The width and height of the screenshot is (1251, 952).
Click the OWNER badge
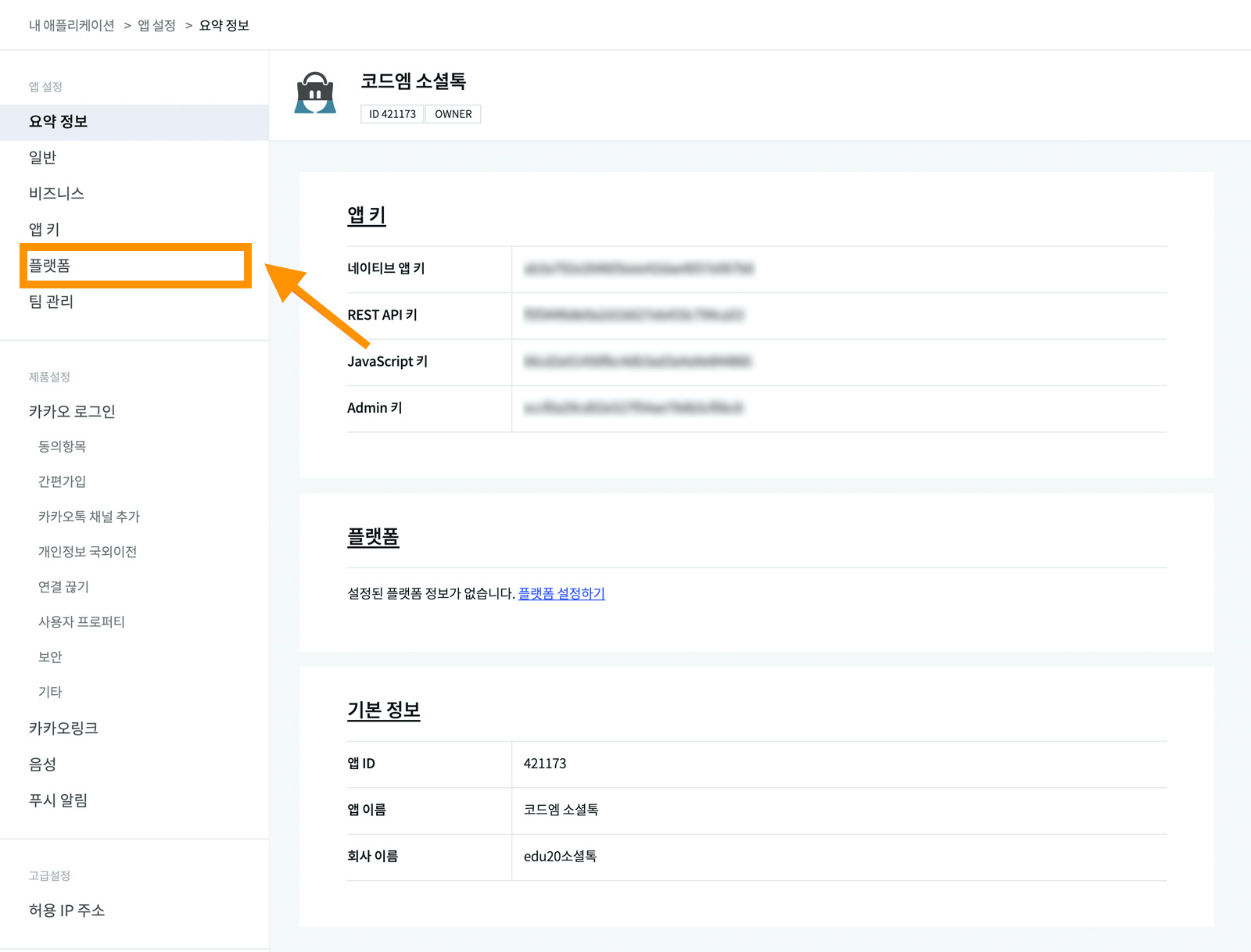click(x=453, y=114)
